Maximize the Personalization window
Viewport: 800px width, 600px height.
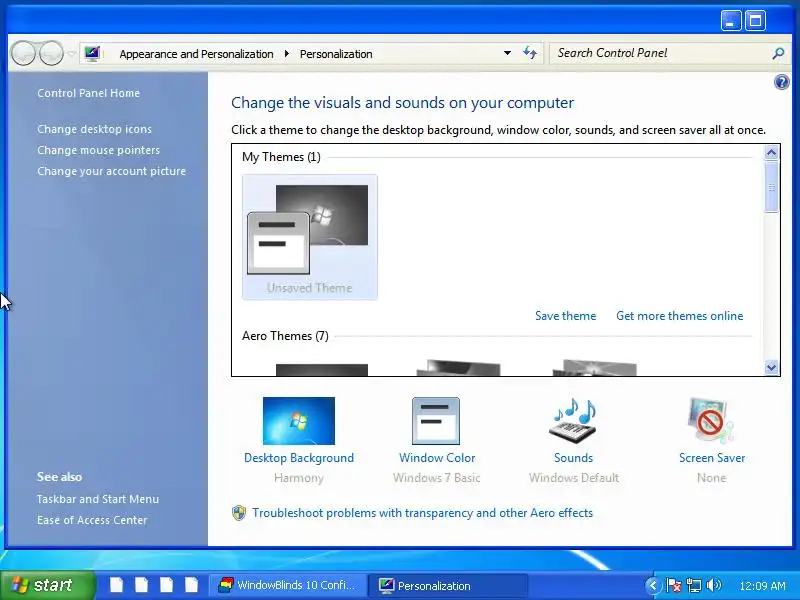point(756,21)
